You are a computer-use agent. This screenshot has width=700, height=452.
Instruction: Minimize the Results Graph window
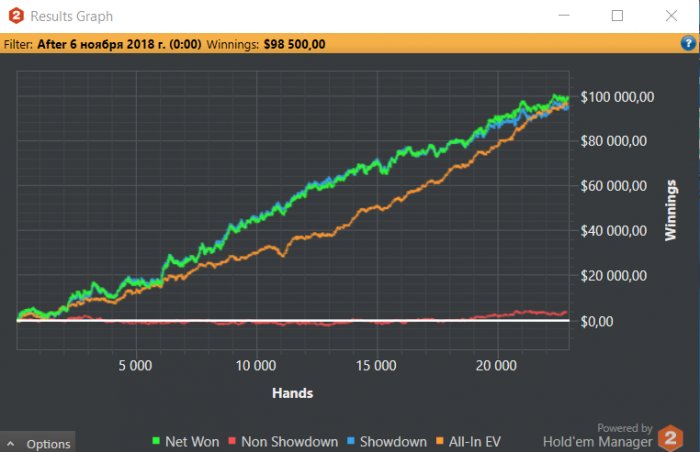tap(564, 16)
